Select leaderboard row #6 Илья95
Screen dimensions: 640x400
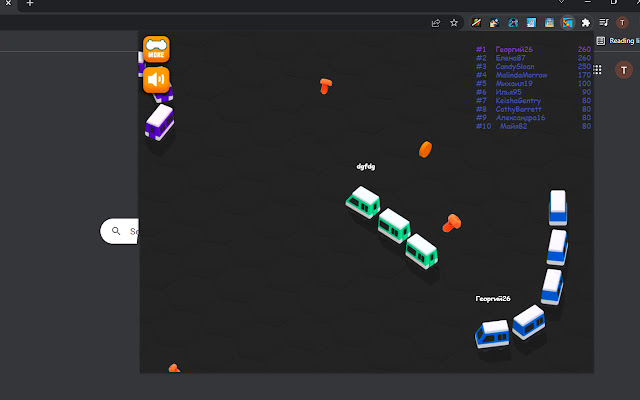pos(533,92)
